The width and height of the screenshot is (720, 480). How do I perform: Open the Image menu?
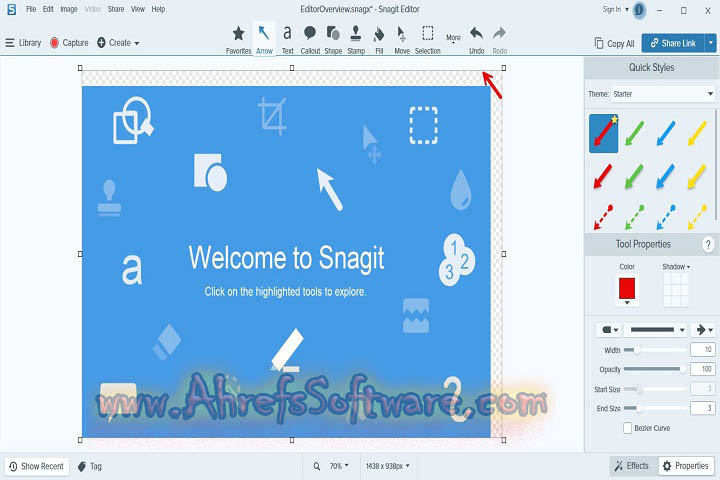pos(69,9)
